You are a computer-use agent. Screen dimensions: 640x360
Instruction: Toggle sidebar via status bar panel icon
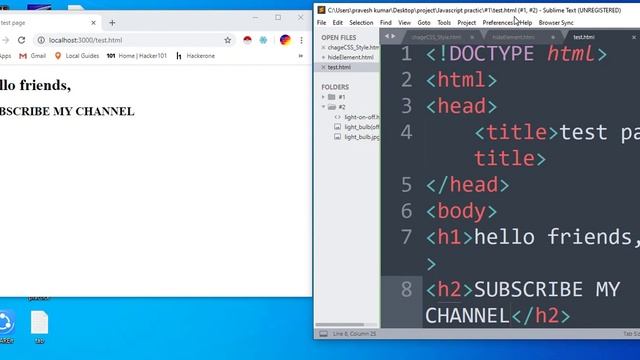323,334
